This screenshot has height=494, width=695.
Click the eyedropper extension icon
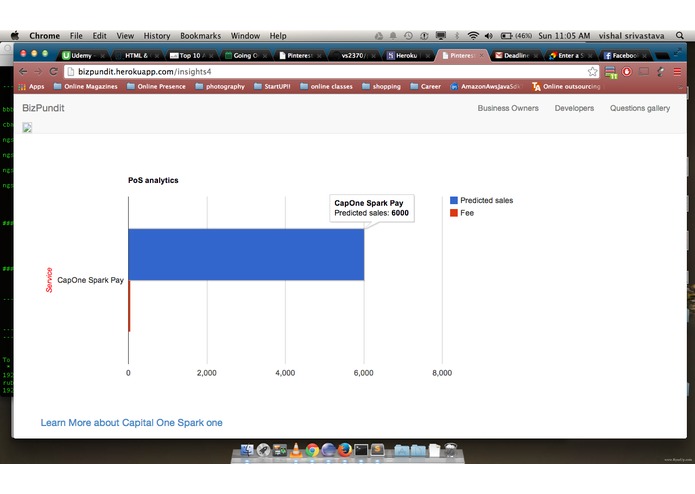[x=660, y=71]
